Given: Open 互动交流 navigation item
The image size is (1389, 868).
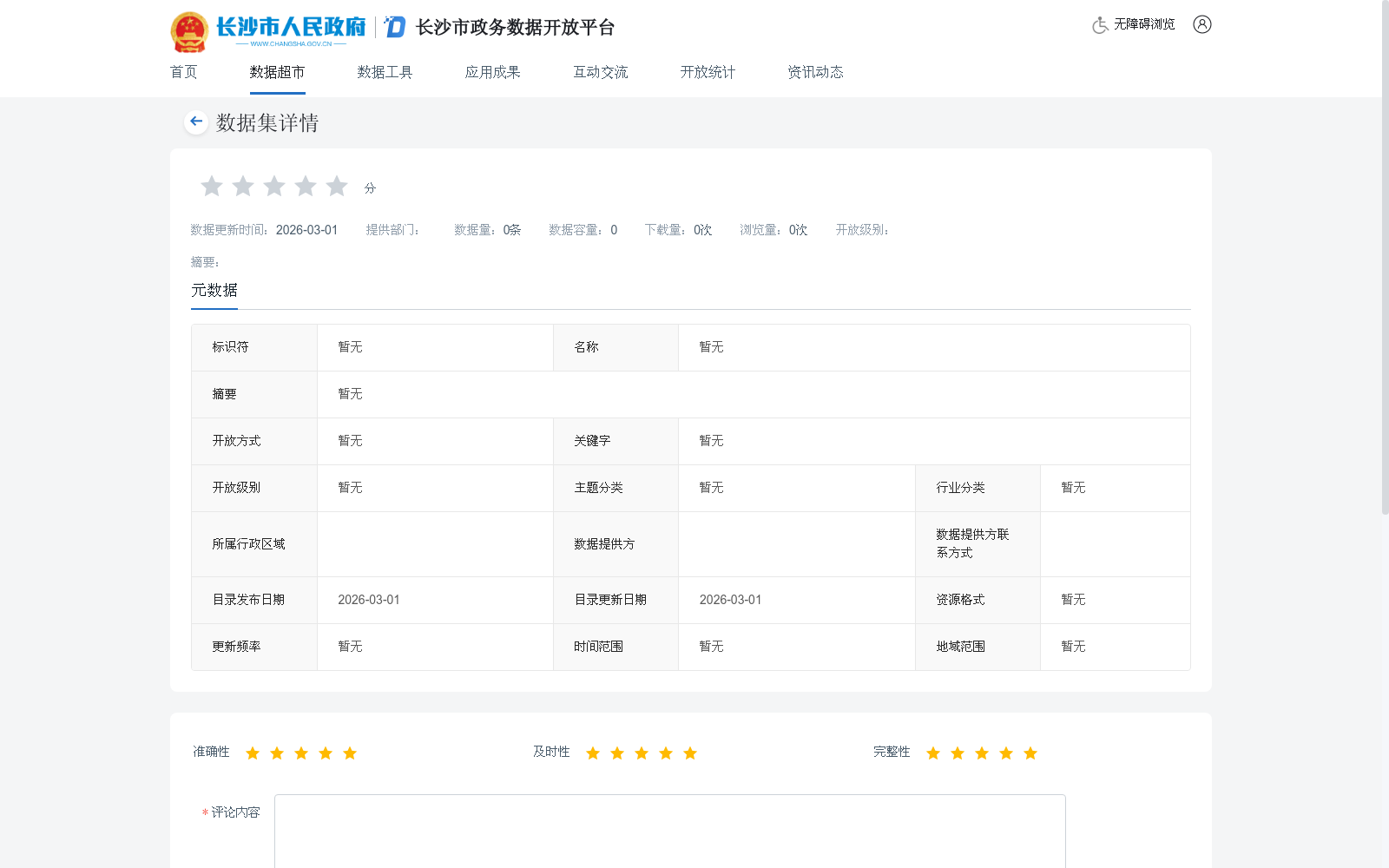Looking at the screenshot, I should (x=600, y=72).
